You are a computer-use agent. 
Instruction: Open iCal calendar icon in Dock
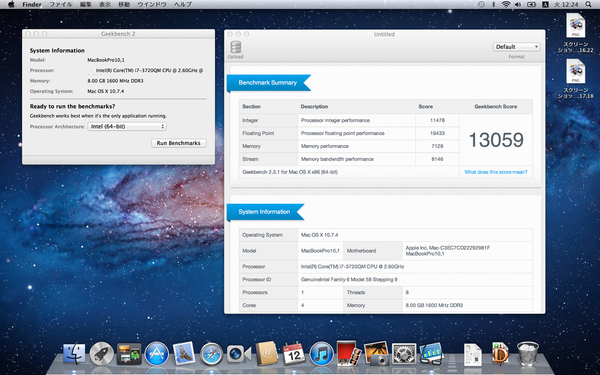coord(294,353)
